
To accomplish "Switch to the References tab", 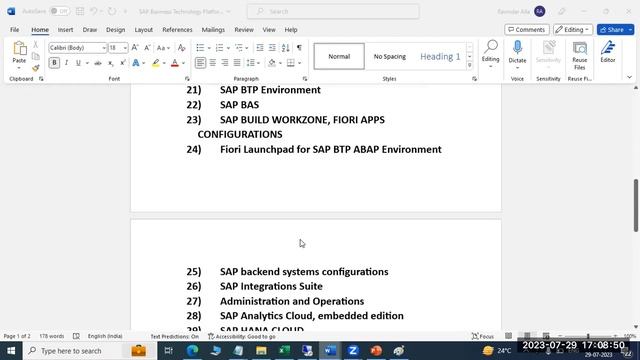I will (177, 30).
